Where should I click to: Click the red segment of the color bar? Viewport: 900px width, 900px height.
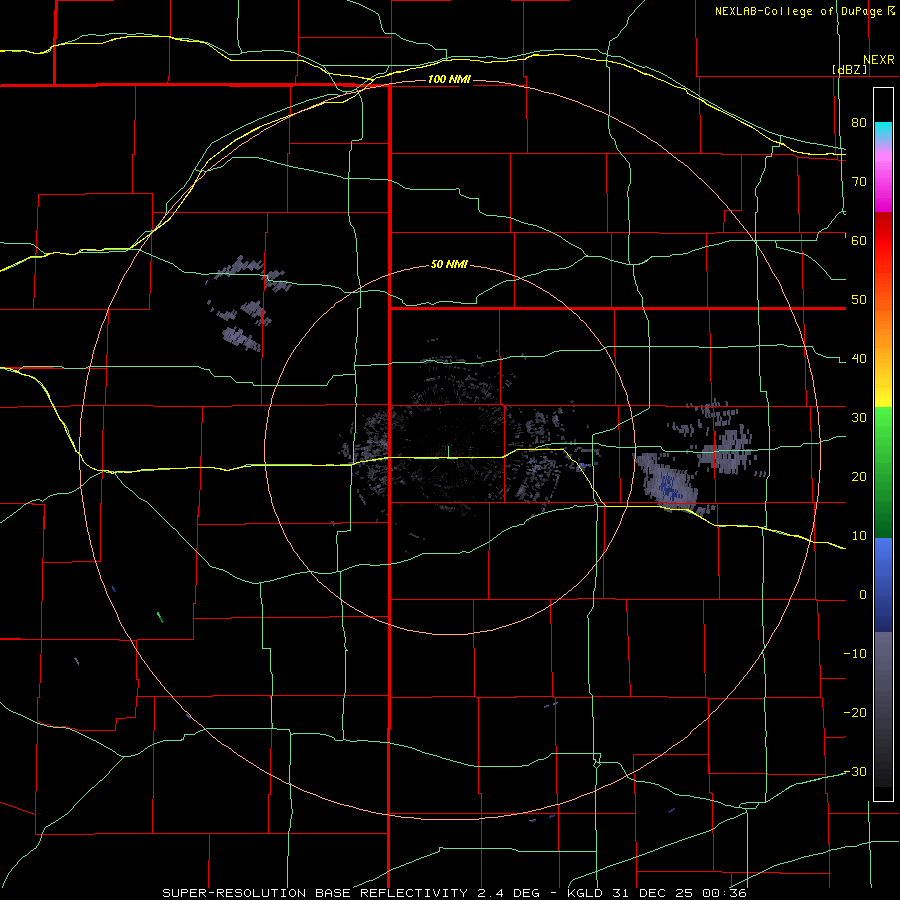coord(883,241)
